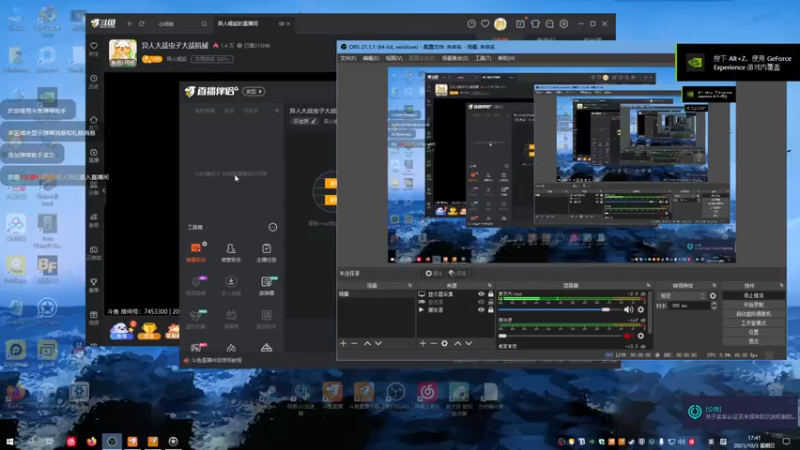800x450 pixels.
Task: Pop out the OBS sources dock icon
Action: (489, 285)
